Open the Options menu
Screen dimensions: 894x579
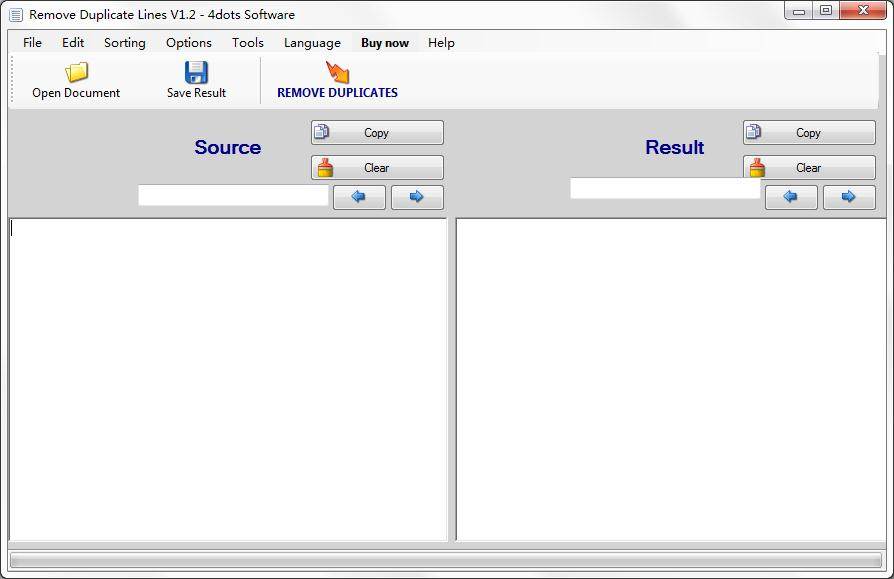click(x=188, y=42)
